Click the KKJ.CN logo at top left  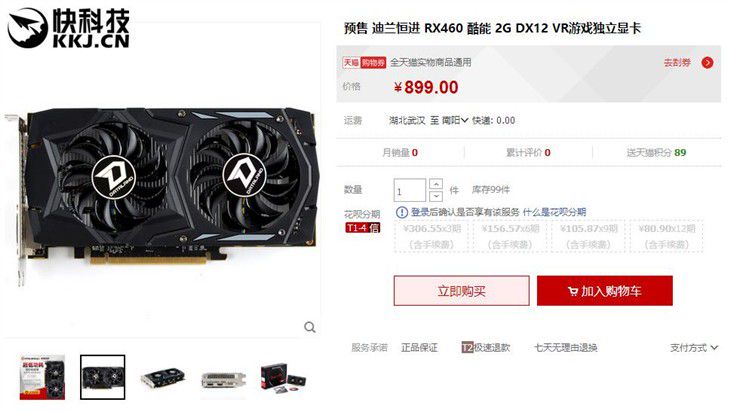(68, 28)
